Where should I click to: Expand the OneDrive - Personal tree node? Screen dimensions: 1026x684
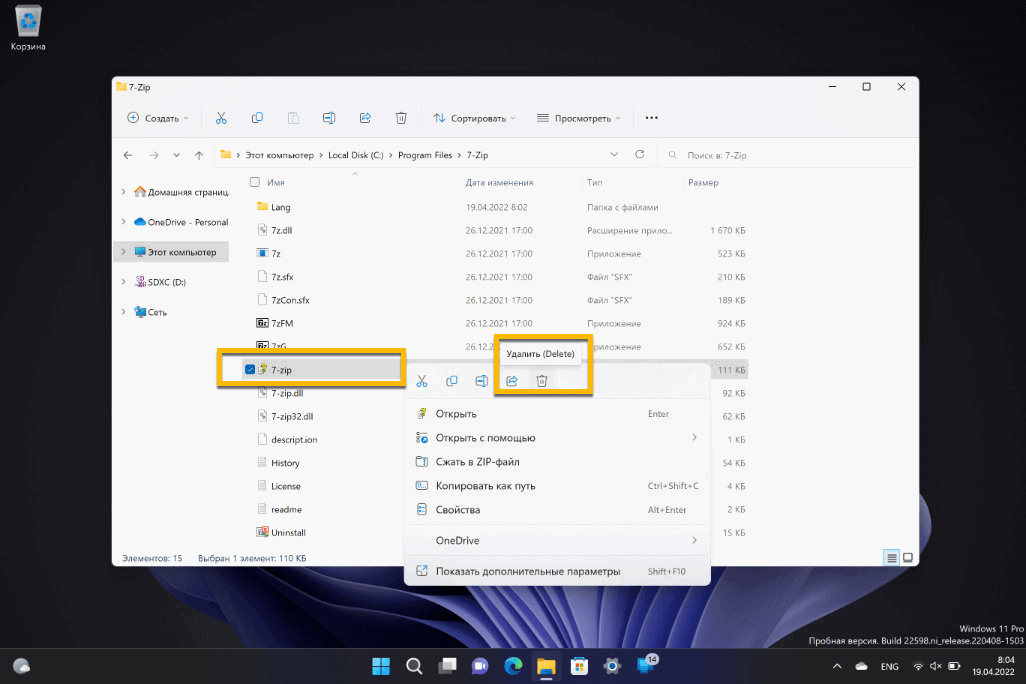(123, 222)
